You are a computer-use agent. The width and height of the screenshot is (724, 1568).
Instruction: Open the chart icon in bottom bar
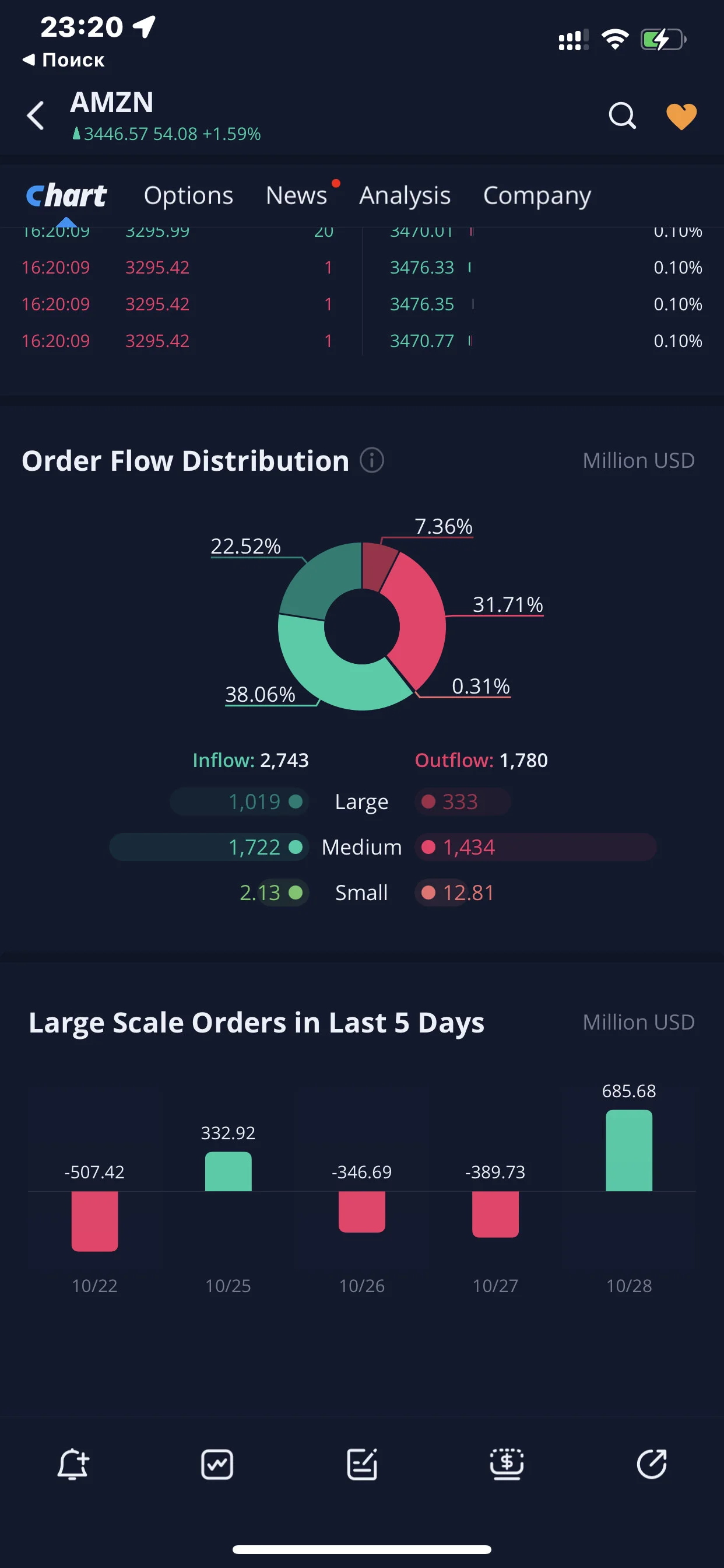(x=217, y=1464)
